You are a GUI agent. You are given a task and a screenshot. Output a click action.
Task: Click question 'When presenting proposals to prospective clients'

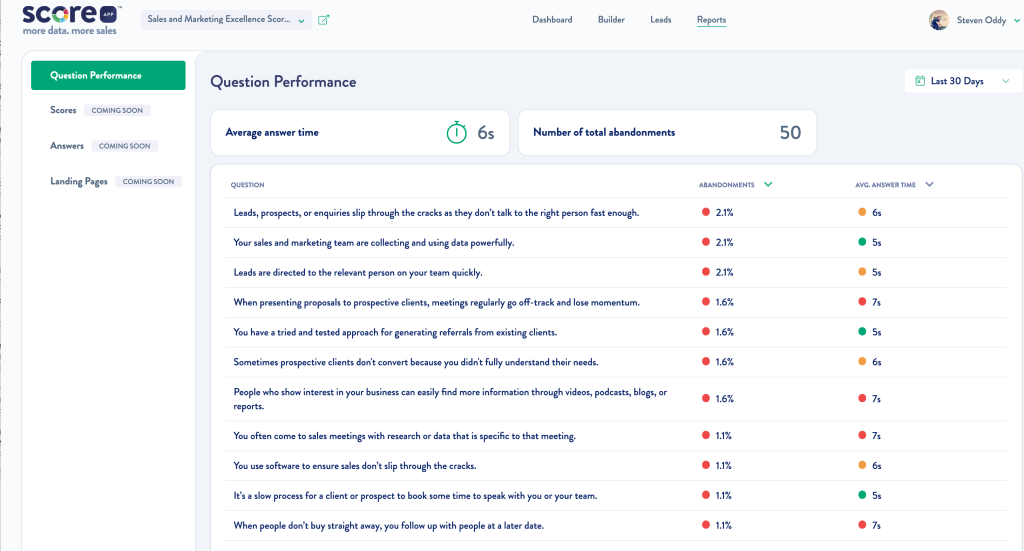tap(436, 302)
